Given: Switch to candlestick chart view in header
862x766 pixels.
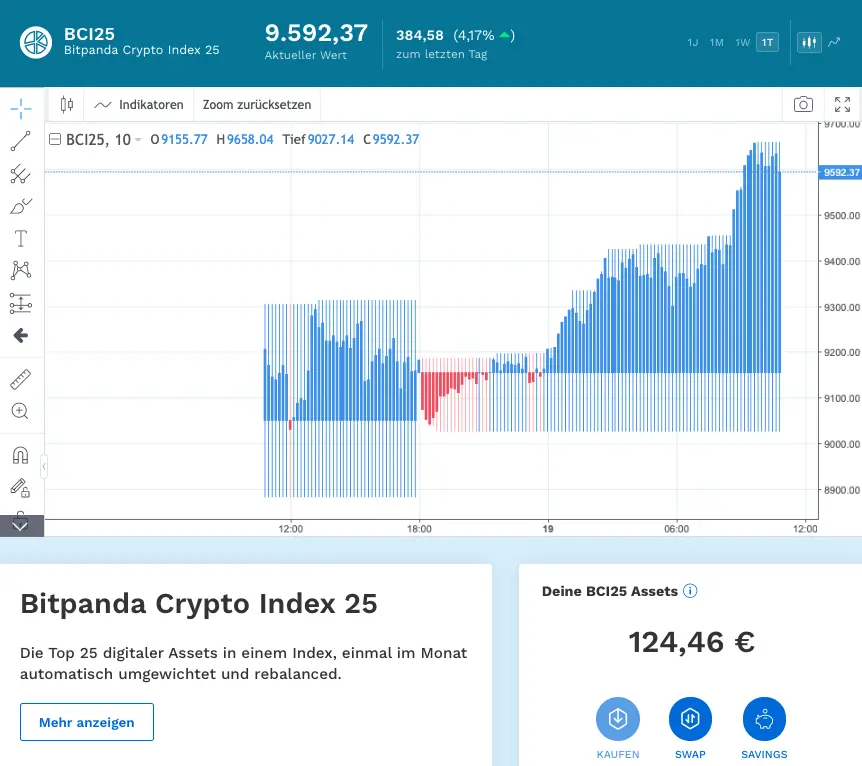Looking at the screenshot, I should tap(809, 42).
